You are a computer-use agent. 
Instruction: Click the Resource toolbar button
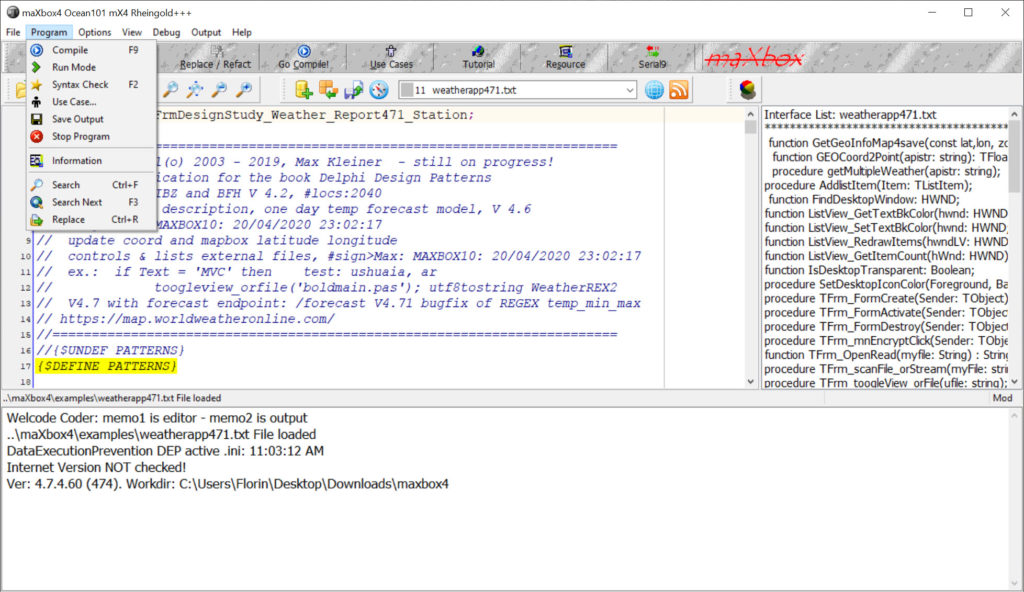tap(565, 58)
